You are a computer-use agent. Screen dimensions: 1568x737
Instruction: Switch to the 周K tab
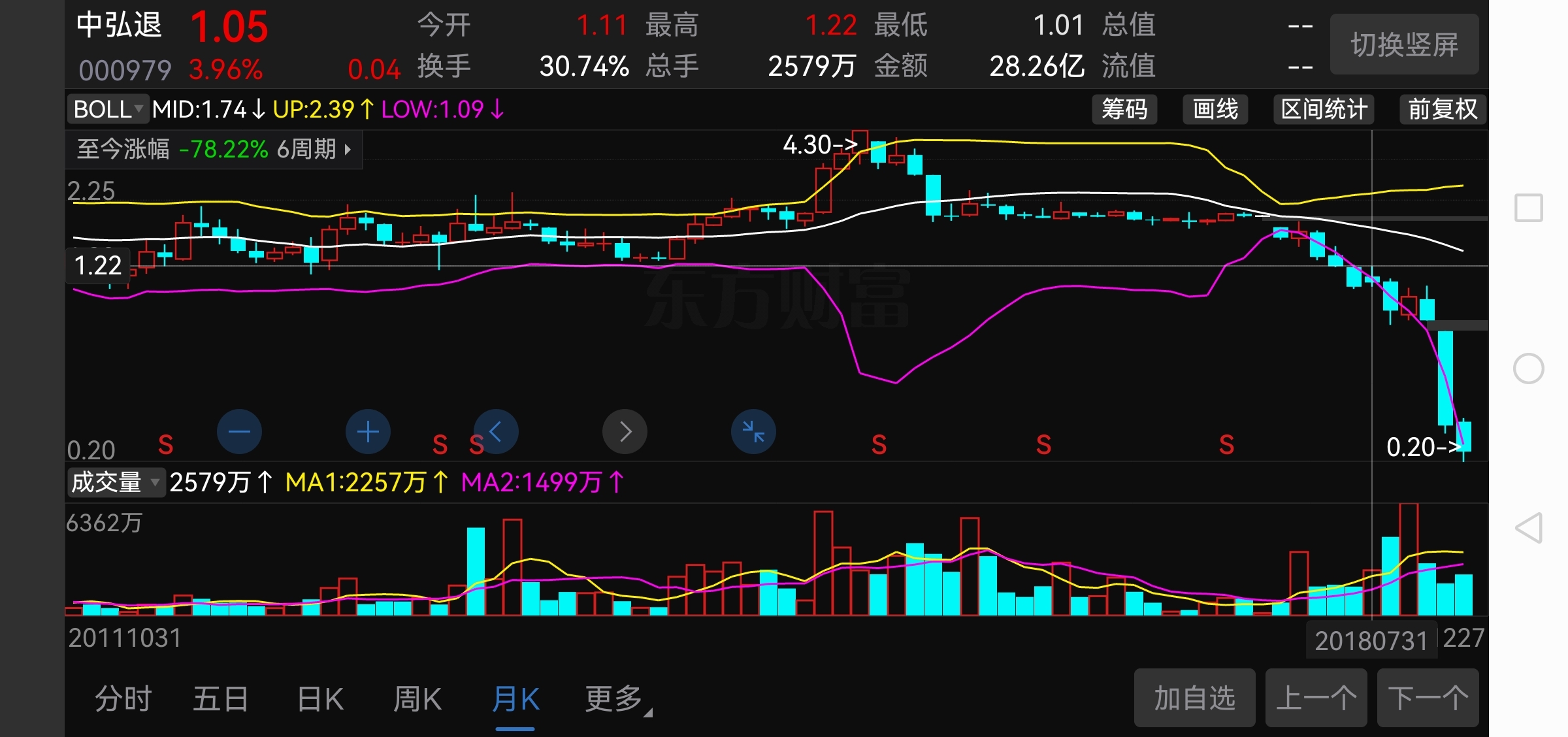pos(417,700)
